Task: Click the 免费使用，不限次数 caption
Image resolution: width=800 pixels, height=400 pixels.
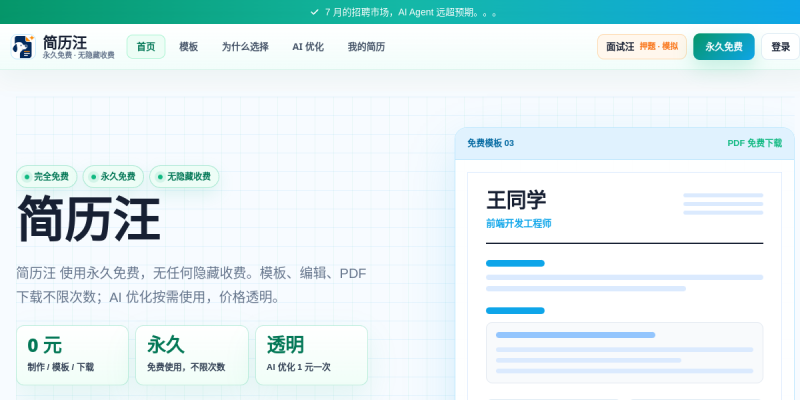Action: (186, 367)
